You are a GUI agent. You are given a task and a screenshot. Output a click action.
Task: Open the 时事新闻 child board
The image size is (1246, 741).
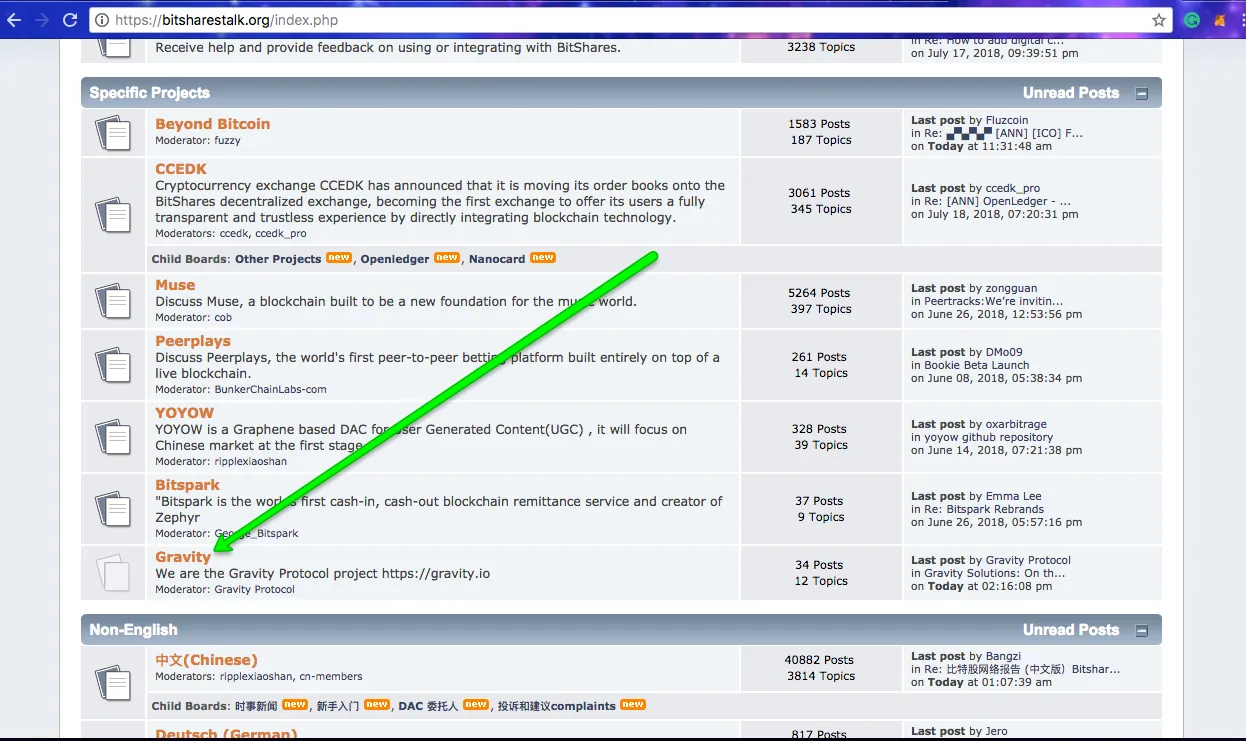256,706
